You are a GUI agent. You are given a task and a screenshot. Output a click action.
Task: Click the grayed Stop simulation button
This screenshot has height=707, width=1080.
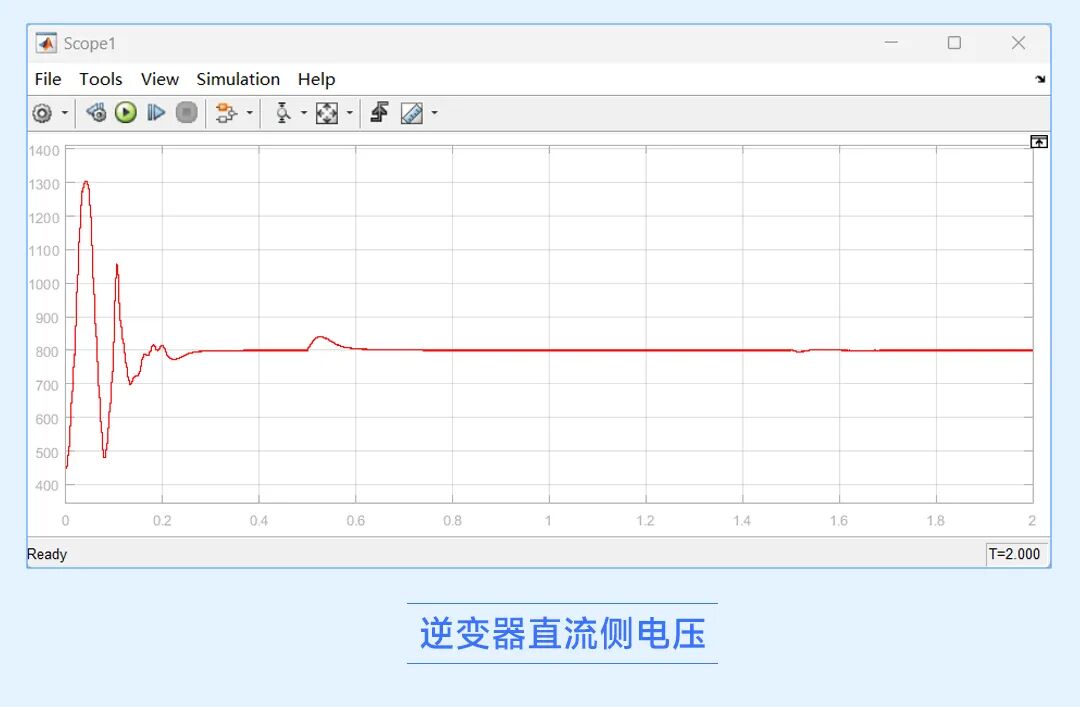[x=186, y=113]
